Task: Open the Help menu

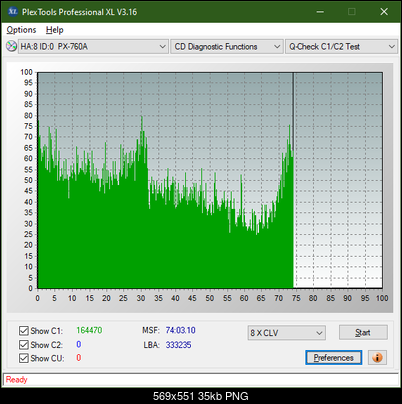Action: pos(55,30)
